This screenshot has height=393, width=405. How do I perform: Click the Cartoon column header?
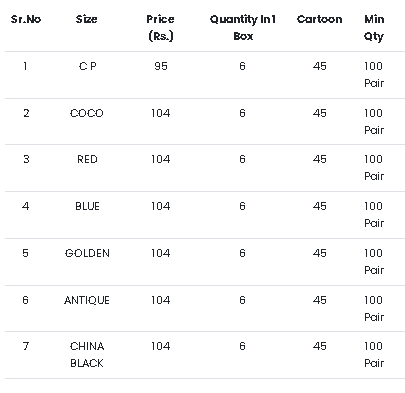point(319,19)
